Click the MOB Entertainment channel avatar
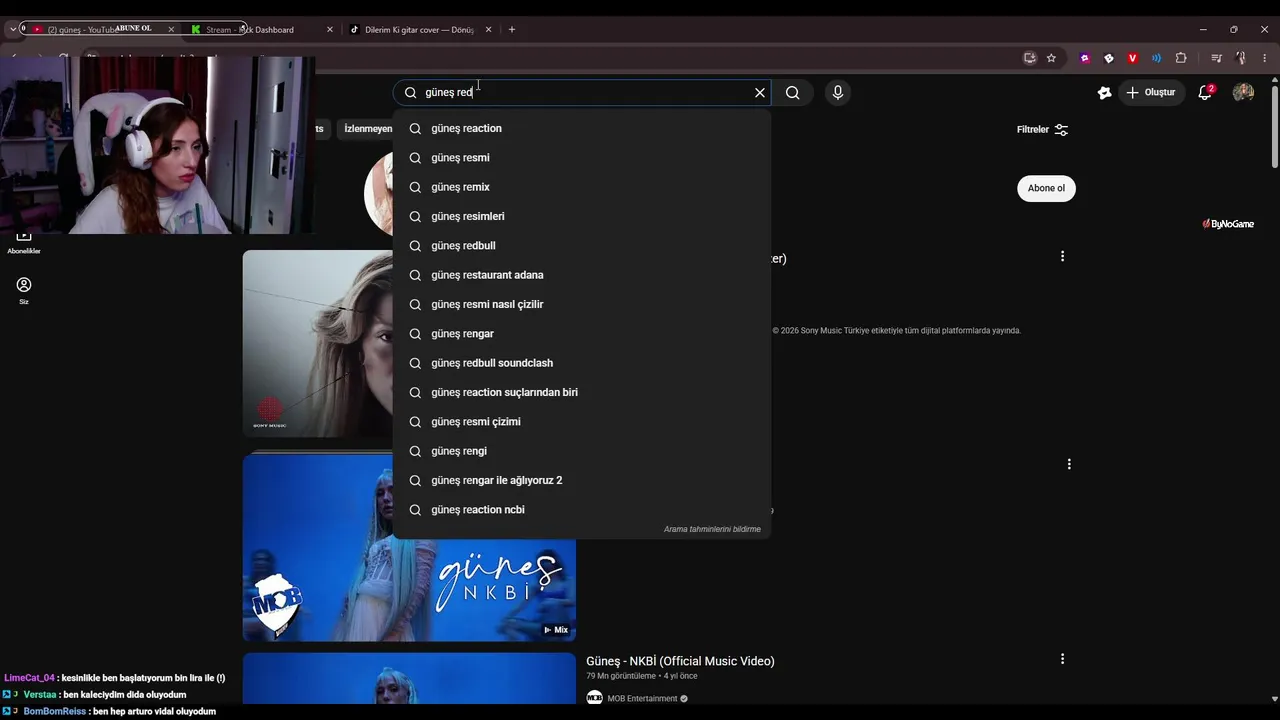Viewport: 1280px width, 720px height. pos(595,698)
